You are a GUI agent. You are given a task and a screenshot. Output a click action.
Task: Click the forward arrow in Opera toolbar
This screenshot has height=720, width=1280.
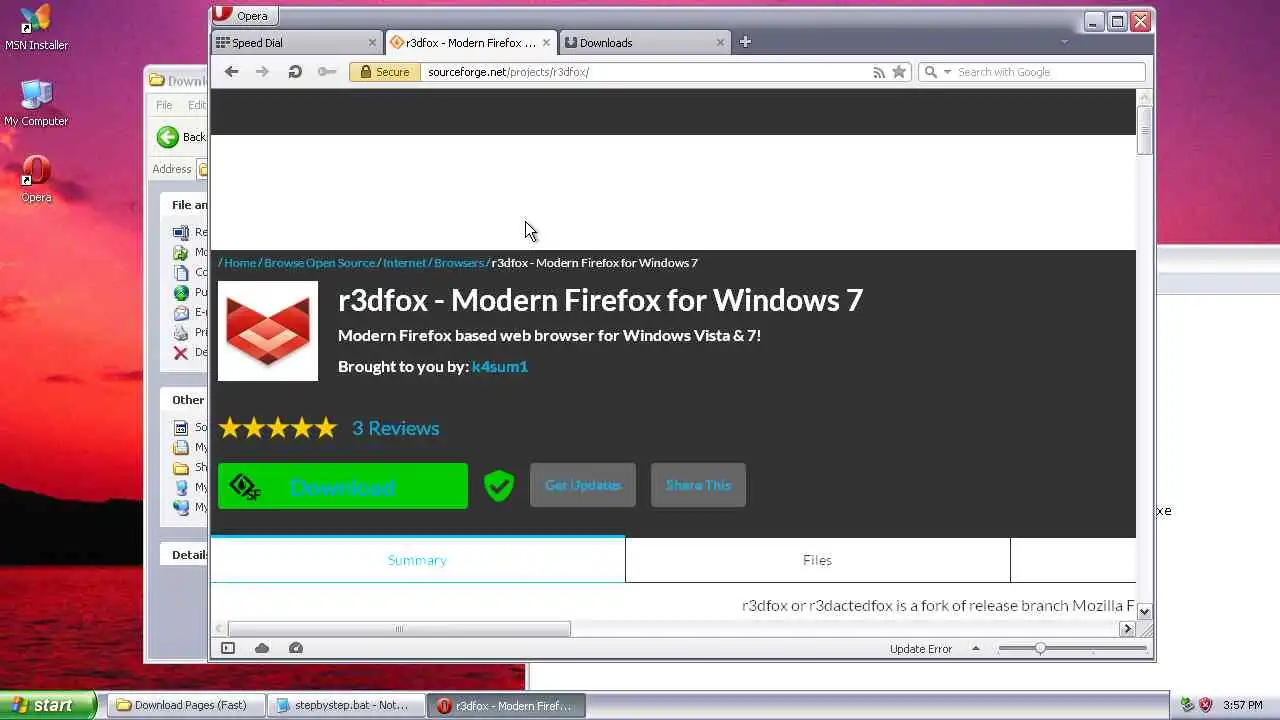pyautogui.click(x=262, y=72)
